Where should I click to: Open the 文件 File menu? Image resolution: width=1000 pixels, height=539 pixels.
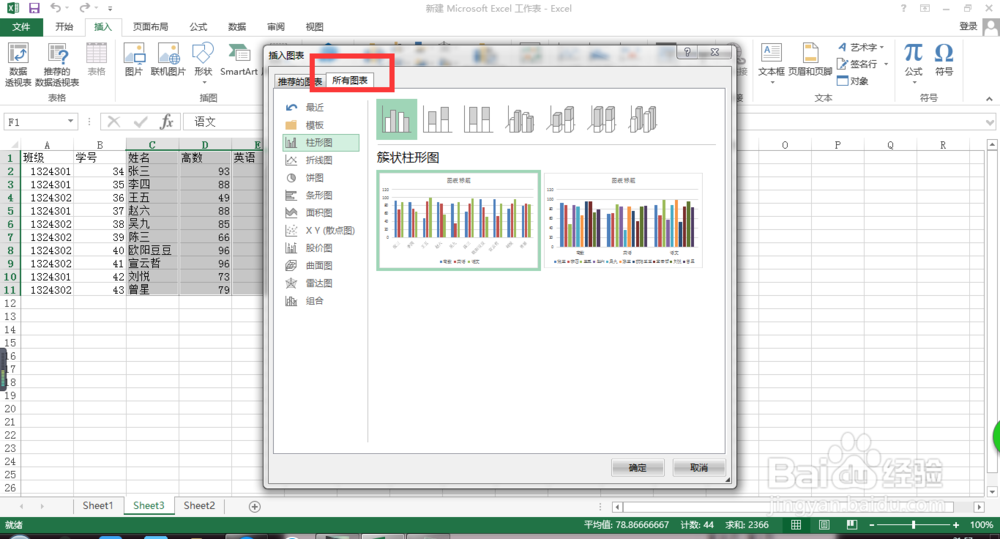pos(21,27)
